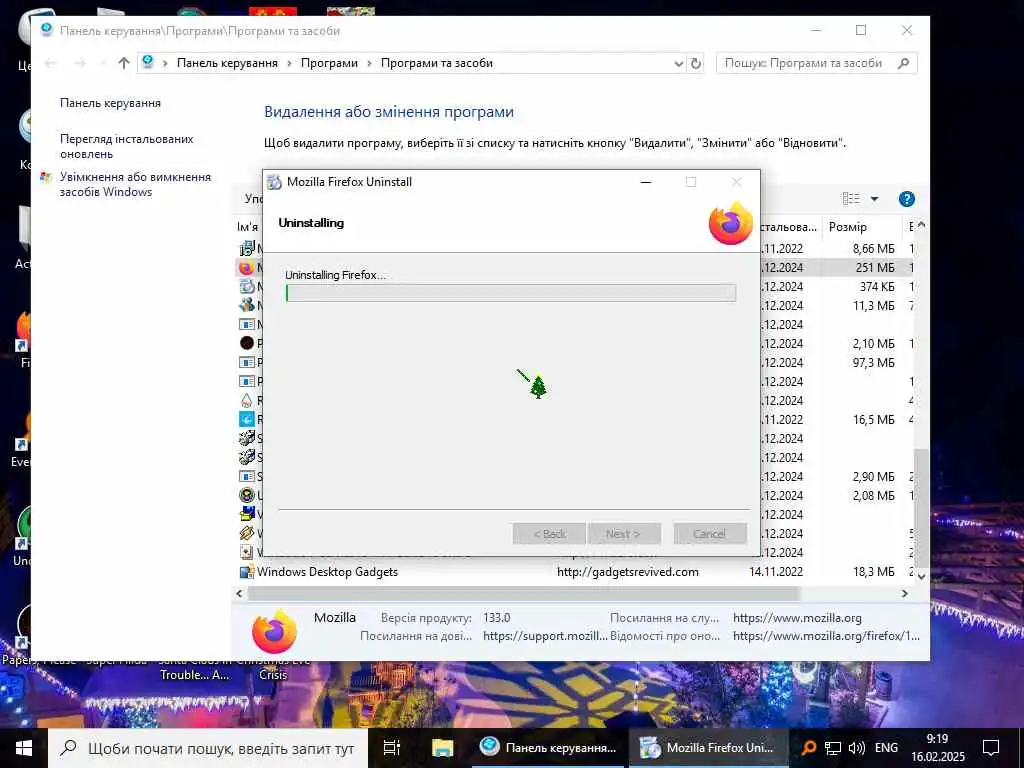Click https://www.mozilla.org in details pane

[797, 618]
